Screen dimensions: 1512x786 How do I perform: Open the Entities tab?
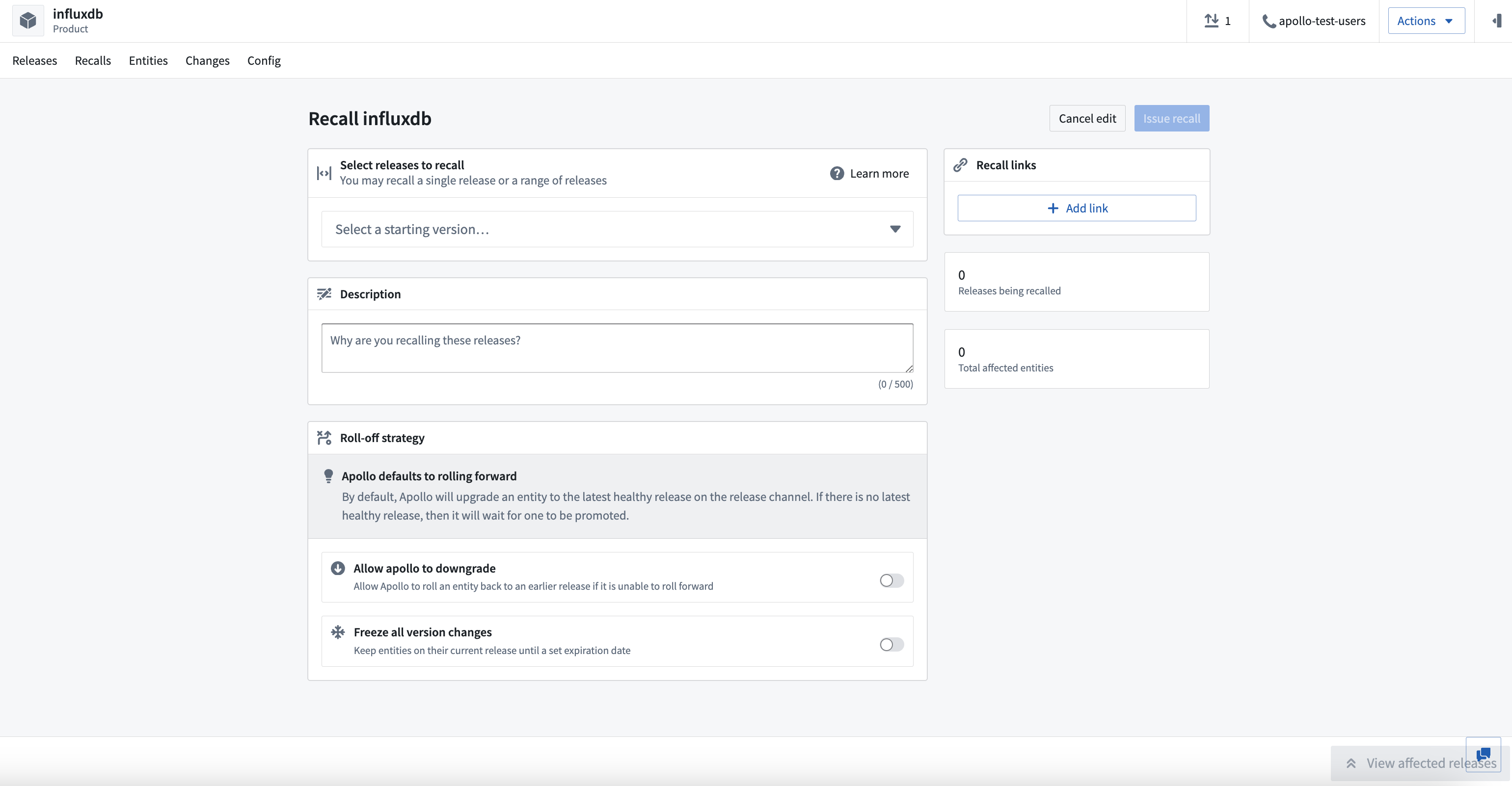tap(148, 60)
